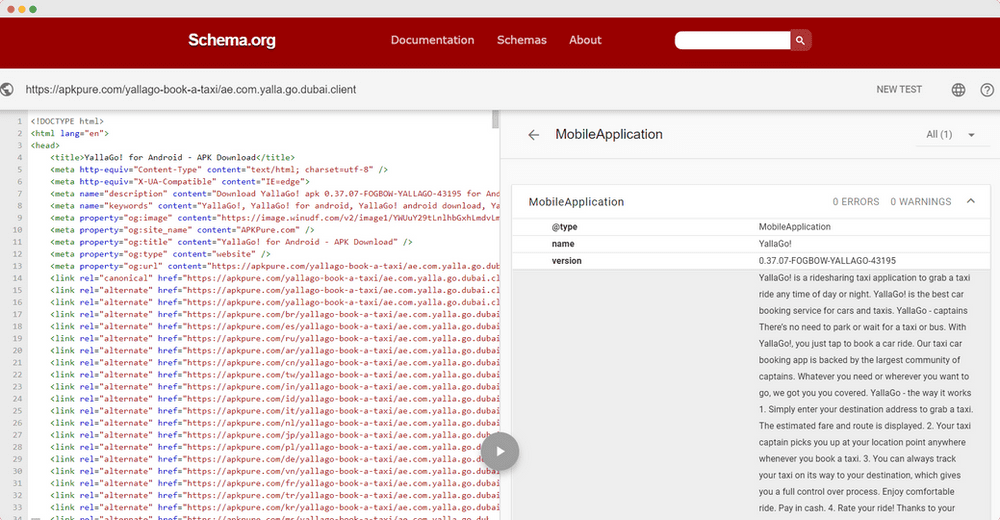Click the html lang="en" code line
The width and height of the screenshot is (1000, 520).
pos(70,133)
